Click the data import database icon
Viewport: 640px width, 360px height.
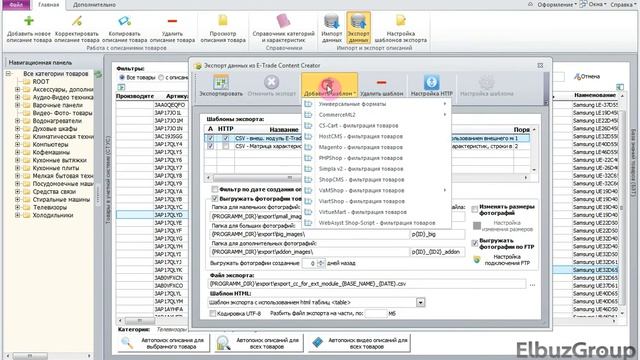point(331,21)
